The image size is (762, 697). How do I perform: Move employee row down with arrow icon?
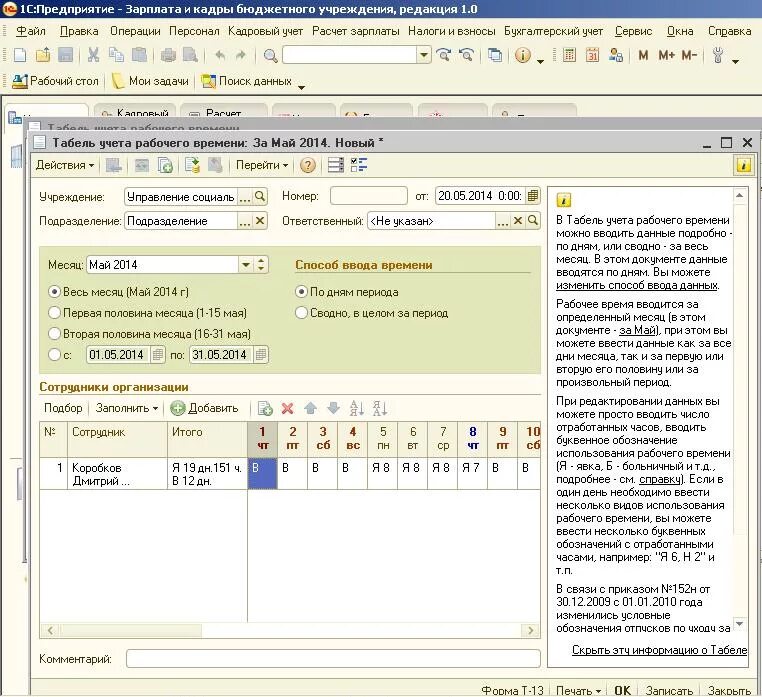333,409
